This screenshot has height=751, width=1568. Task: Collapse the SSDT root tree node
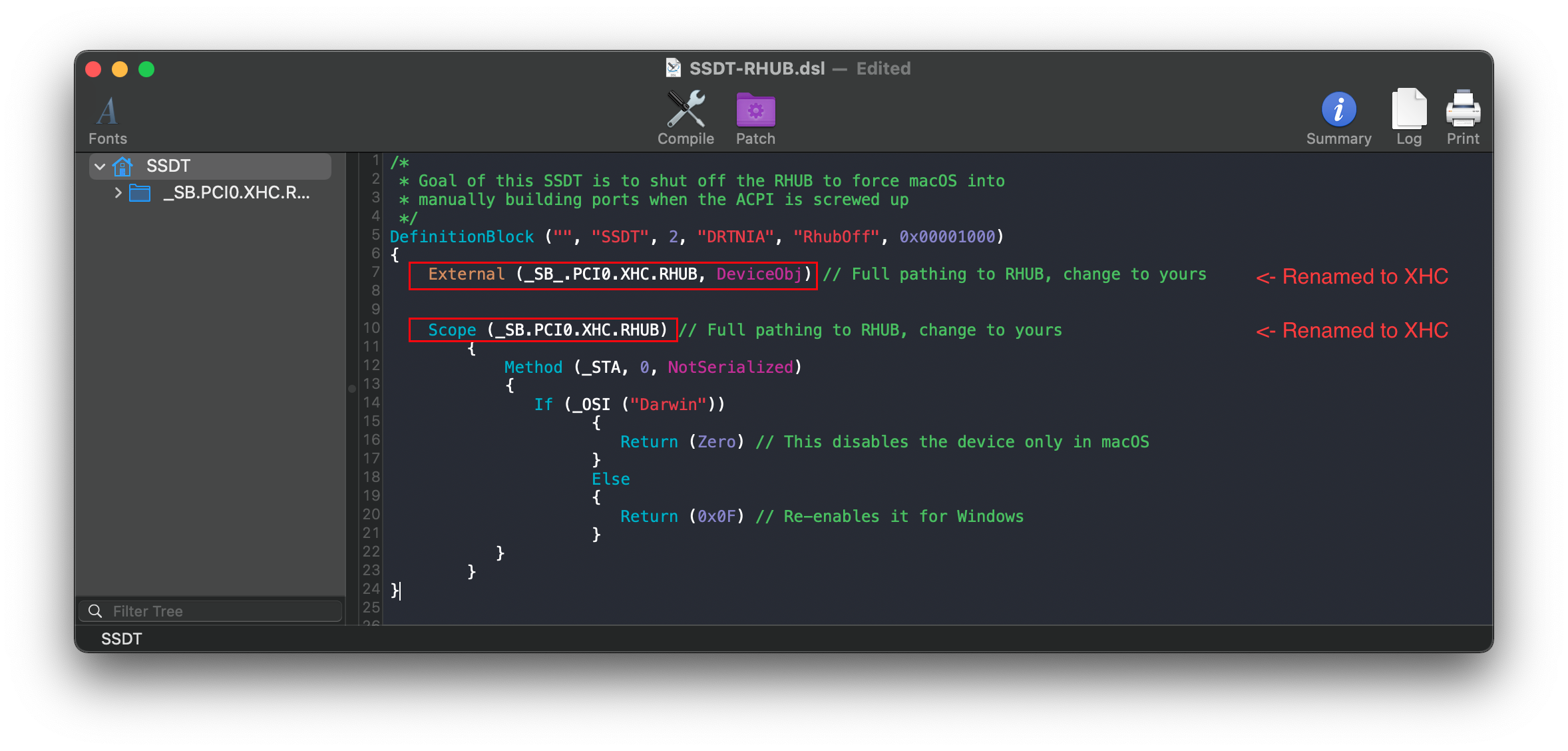pos(100,166)
